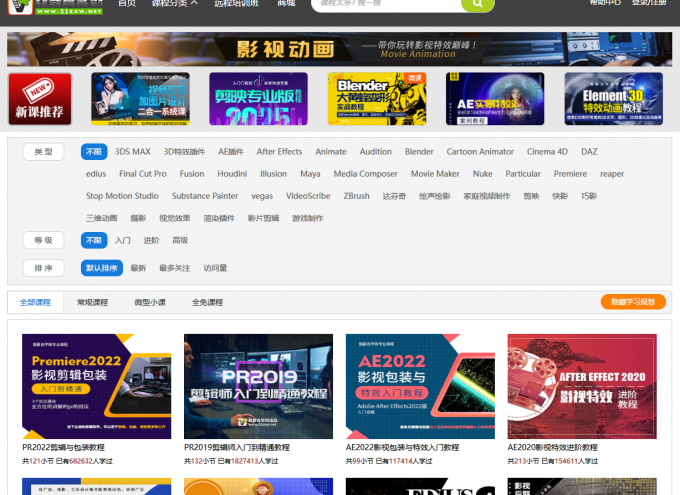Filter level by 入门

pyautogui.click(x=123, y=240)
